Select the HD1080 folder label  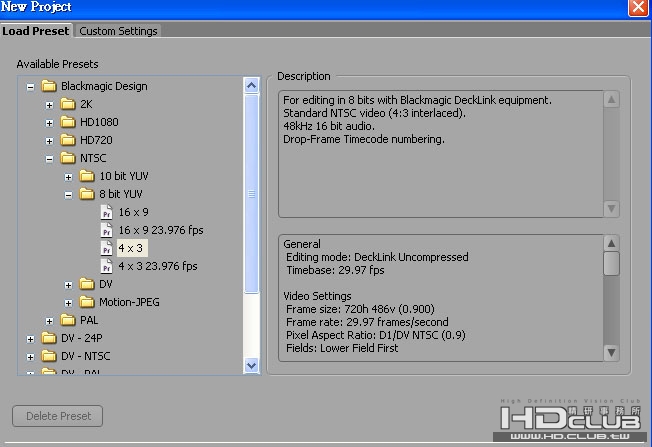point(99,122)
